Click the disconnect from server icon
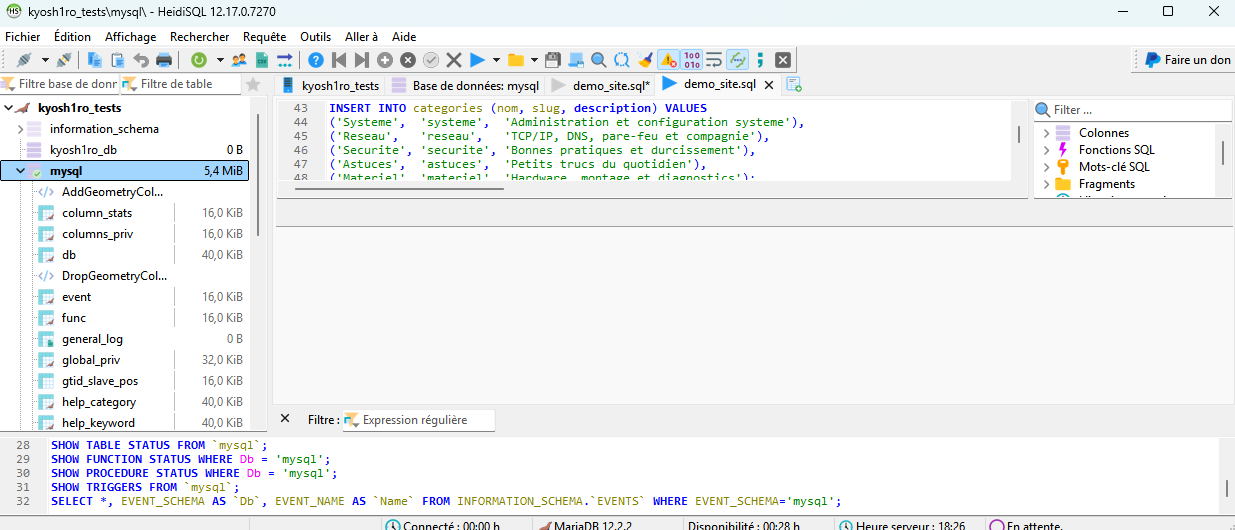Image resolution: width=1235 pixels, height=530 pixels. point(63,60)
